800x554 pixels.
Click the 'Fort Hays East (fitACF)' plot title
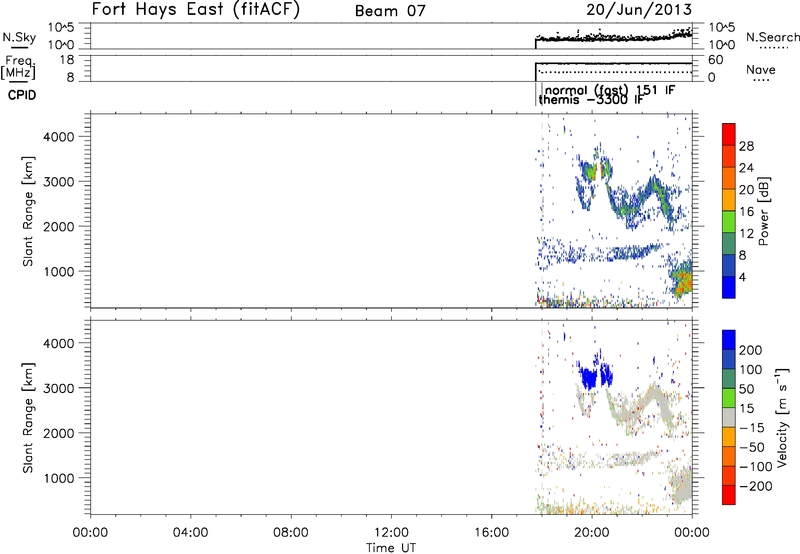[196, 9]
